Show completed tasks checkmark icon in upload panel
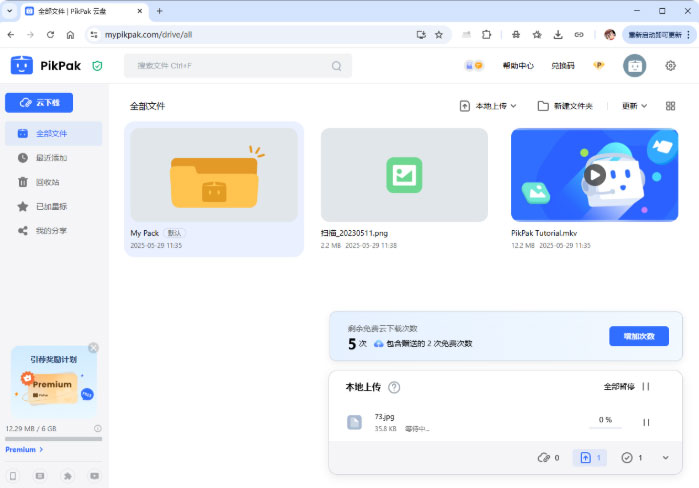Image resolution: width=699 pixels, height=488 pixels. pyautogui.click(x=632, y=457)
